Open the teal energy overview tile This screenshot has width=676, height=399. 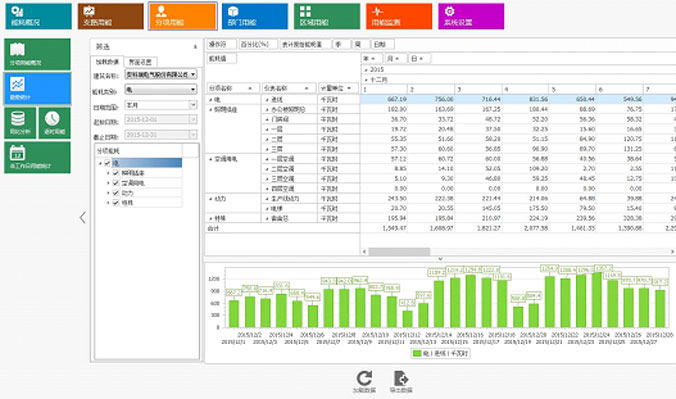[38, 16]
